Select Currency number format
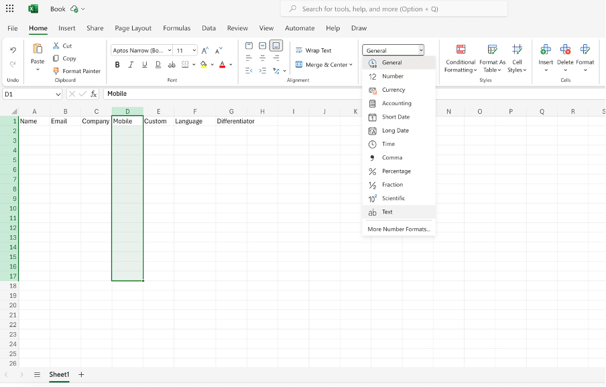Image resolution: width=606 pixels, height=387 pixels. tap(399, 90)
